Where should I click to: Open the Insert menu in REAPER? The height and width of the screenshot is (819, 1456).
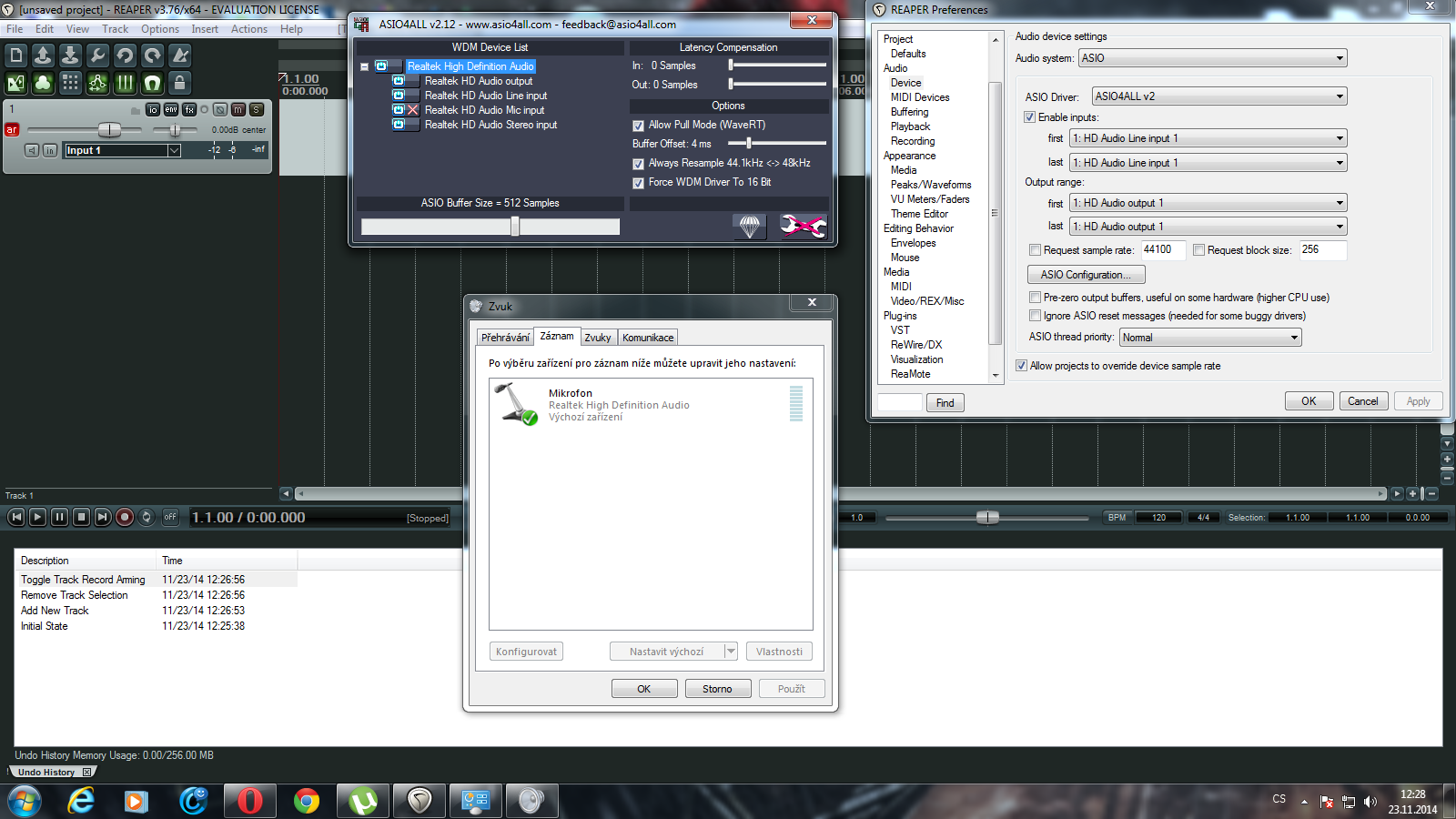tap(205, 29)
